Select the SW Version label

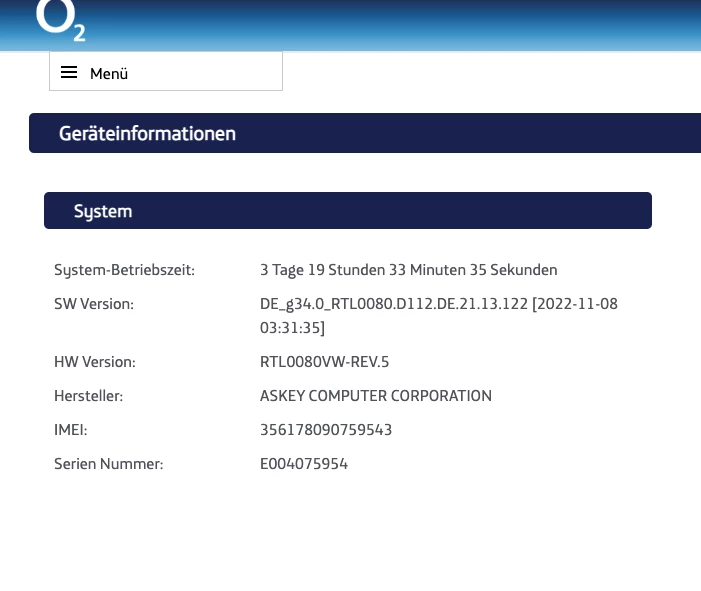[94, 304]
